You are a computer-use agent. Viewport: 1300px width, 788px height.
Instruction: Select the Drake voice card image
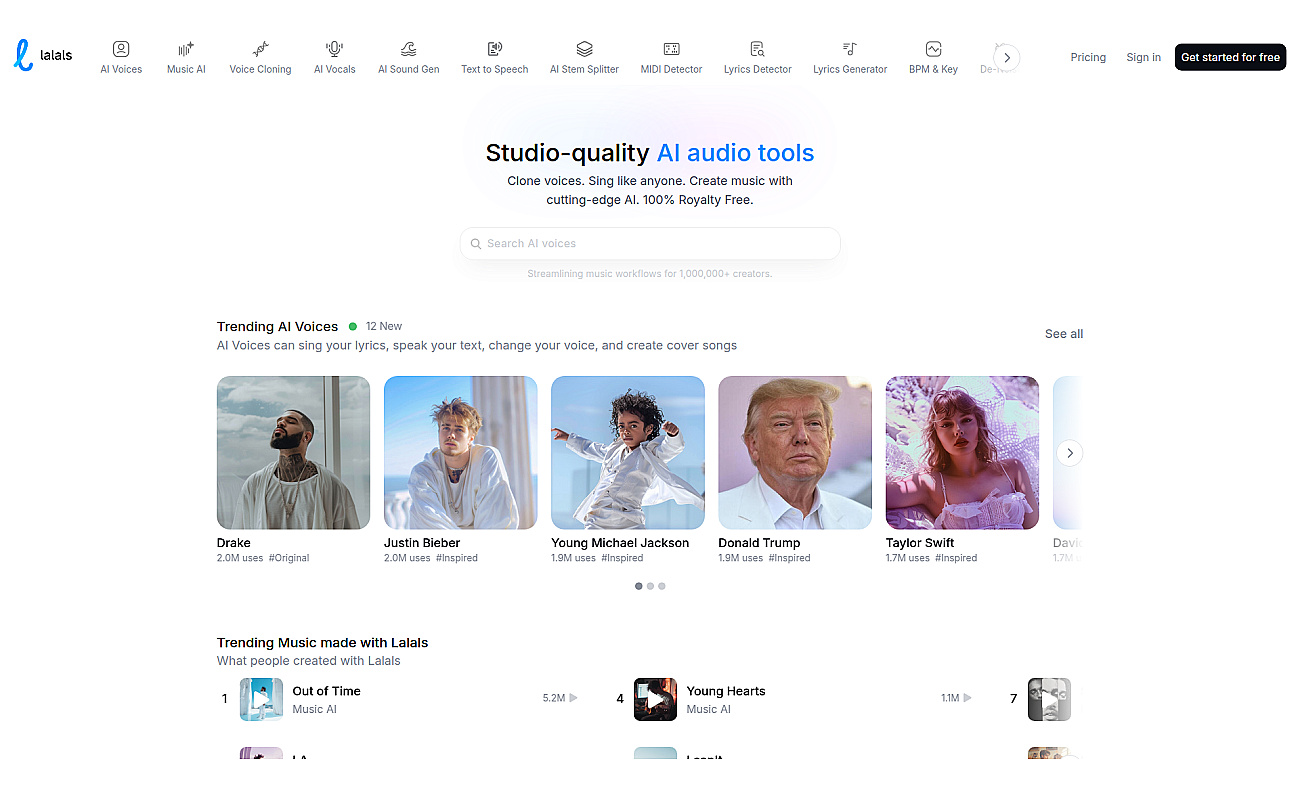coord(293,452)
